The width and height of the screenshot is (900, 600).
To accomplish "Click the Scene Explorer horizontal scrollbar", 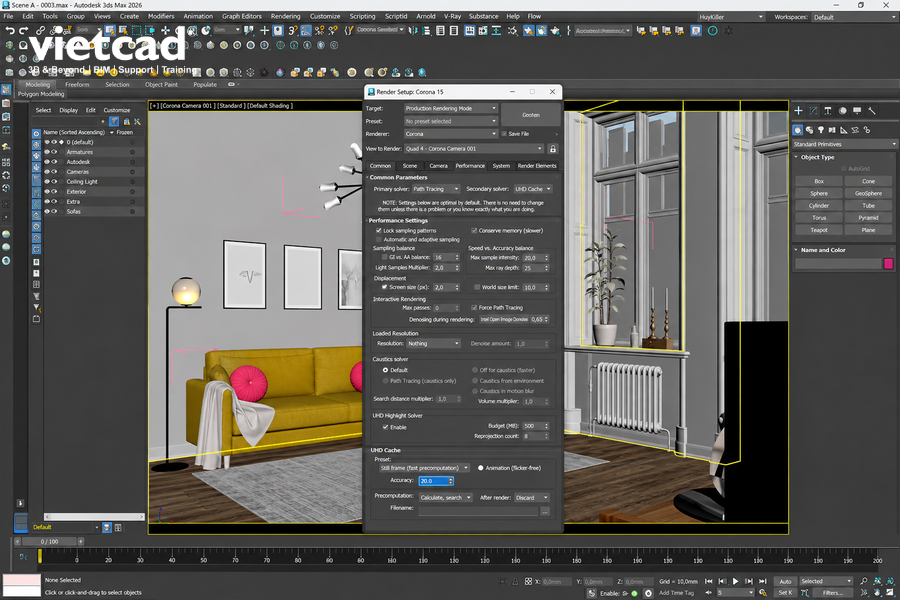I will point(94,517).
